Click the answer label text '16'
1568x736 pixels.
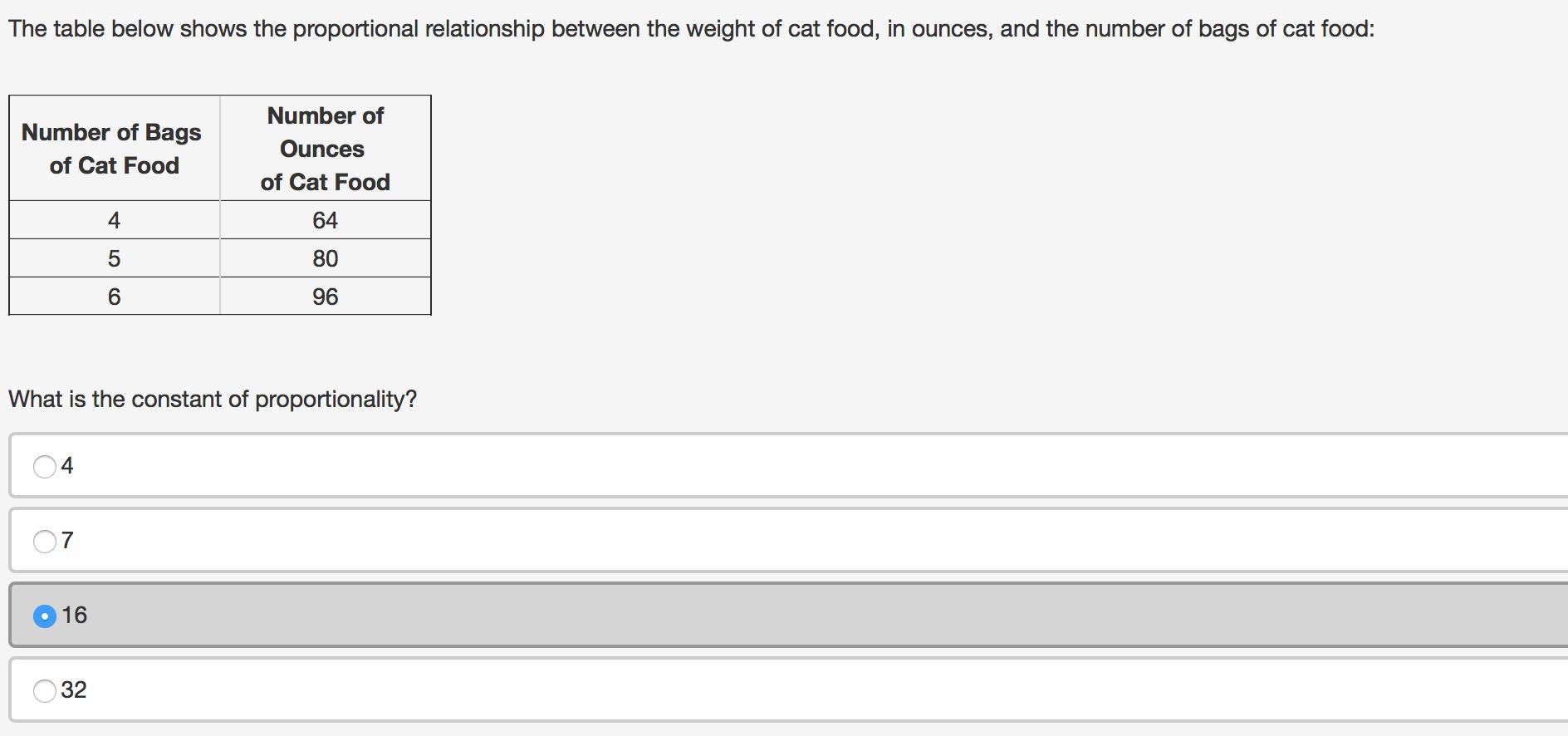click(x=74, y=615)
